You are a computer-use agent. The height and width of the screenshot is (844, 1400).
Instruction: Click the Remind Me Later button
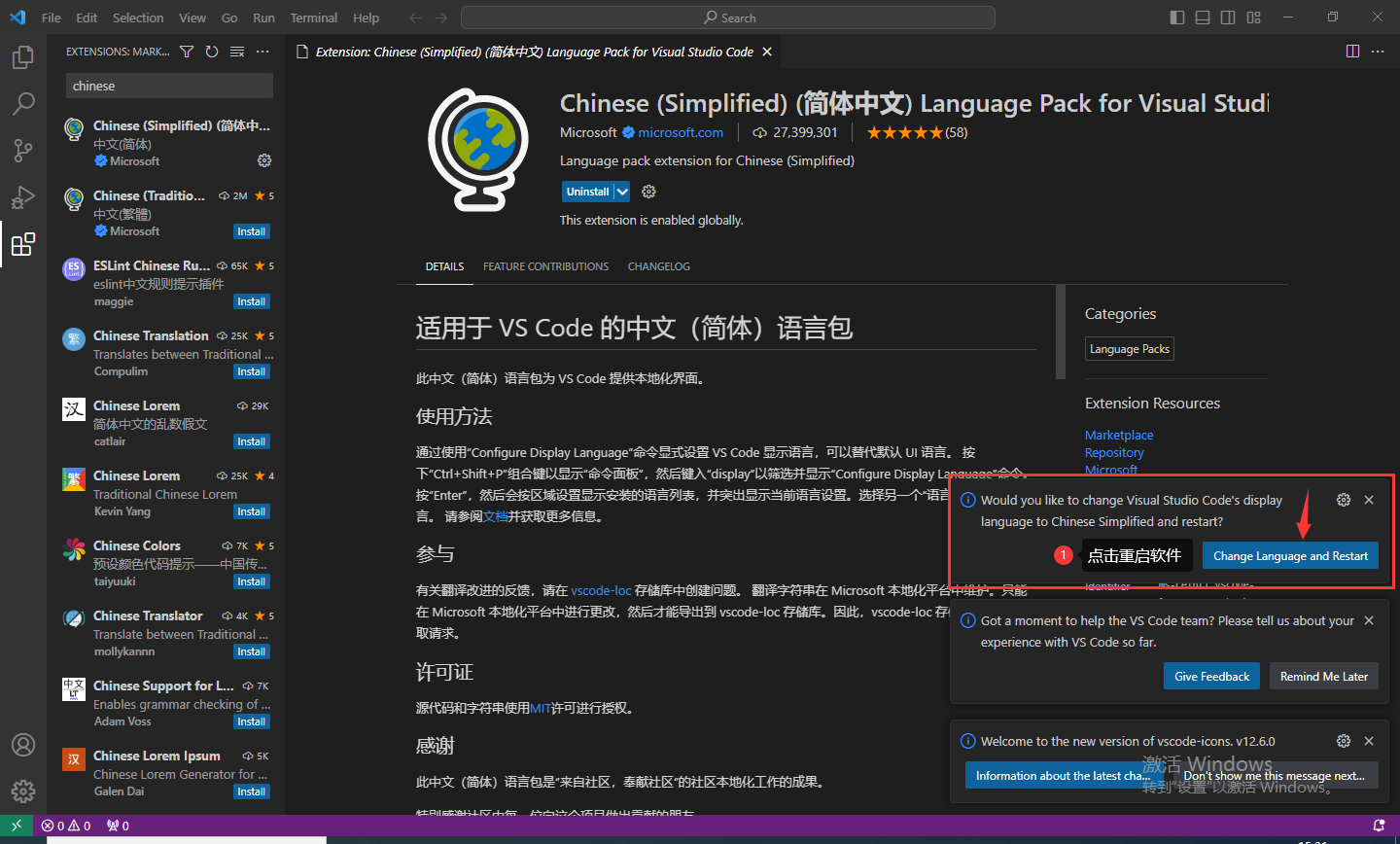click(1324, 677)
